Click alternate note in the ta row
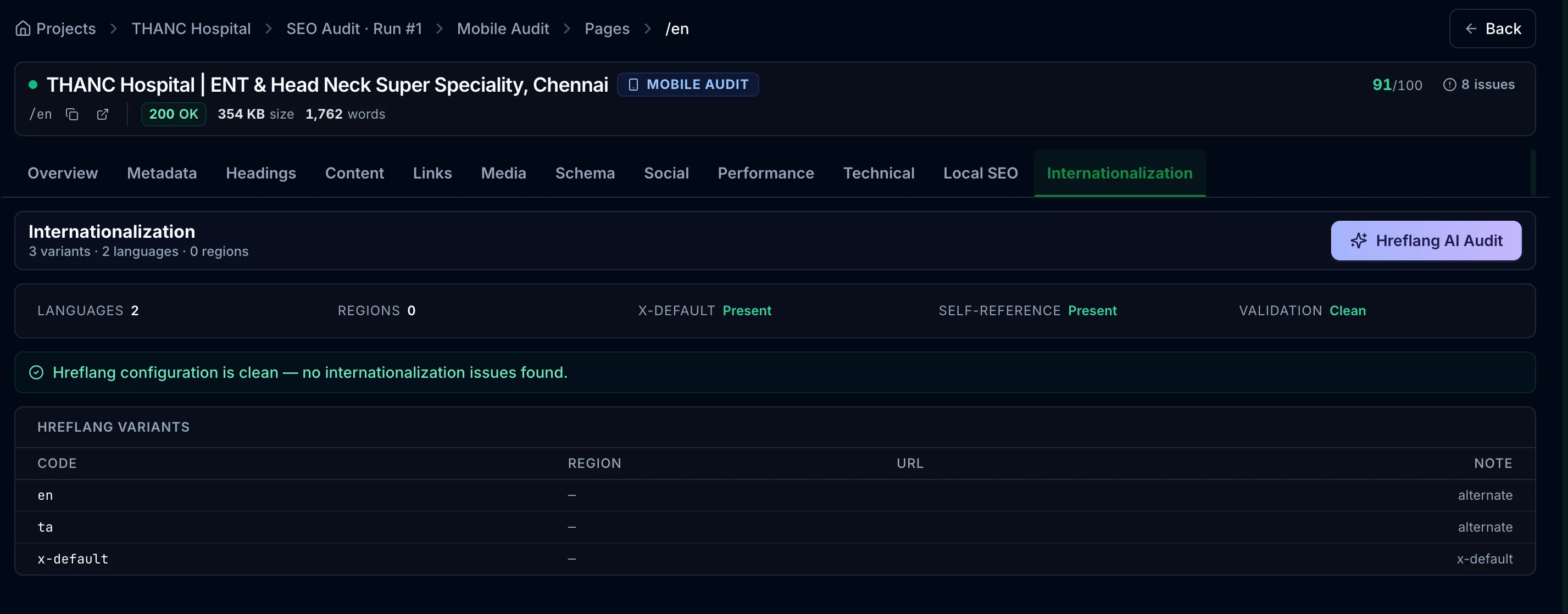Viewport: 1568px width, 614px height. (x=1484, y=527)
